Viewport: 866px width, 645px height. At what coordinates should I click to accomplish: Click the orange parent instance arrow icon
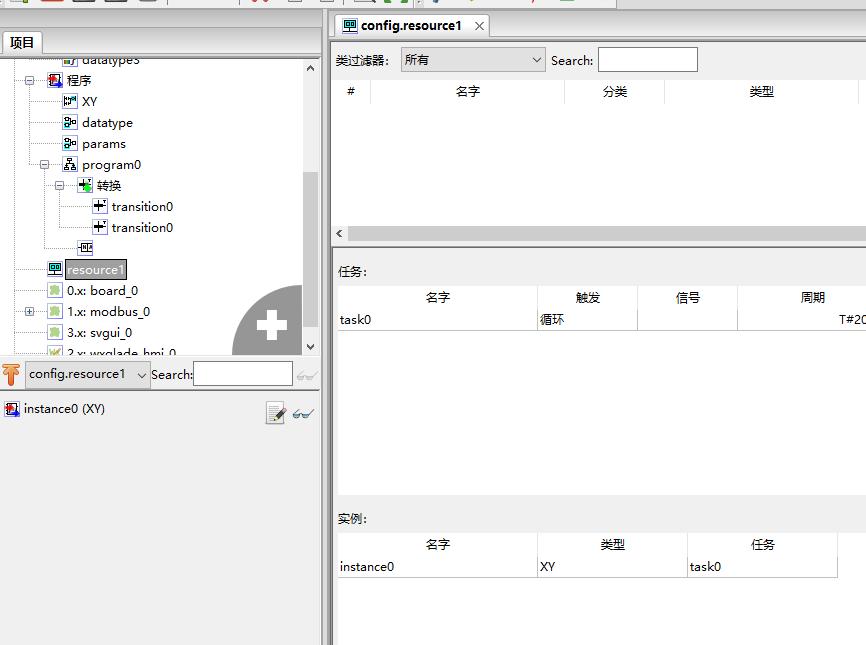tap(11, 374)
